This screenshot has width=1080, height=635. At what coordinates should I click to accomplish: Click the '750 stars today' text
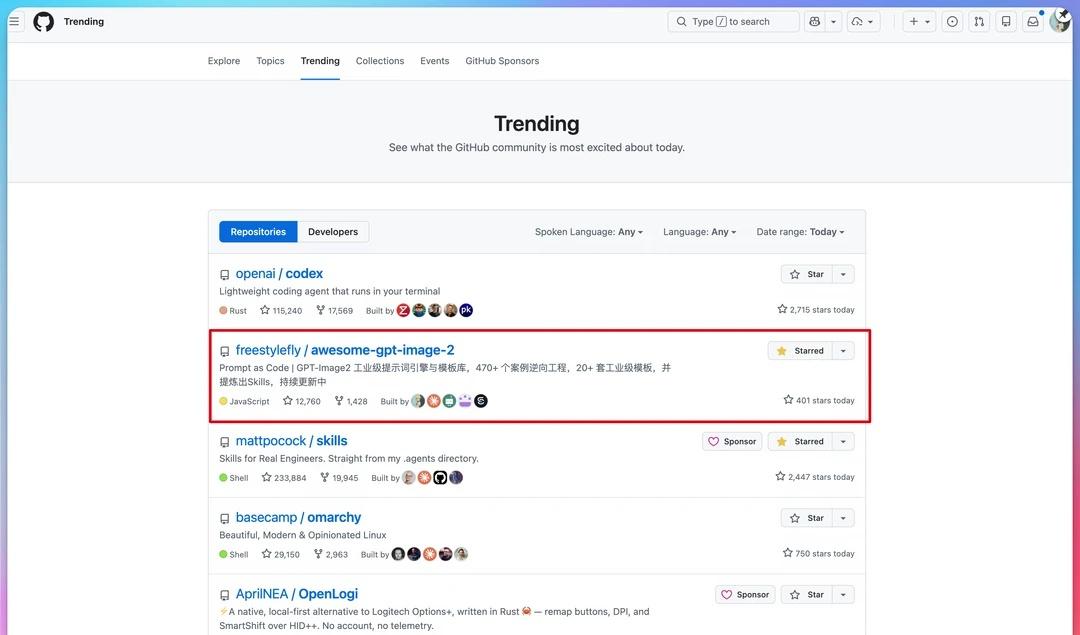coord(818,553)
